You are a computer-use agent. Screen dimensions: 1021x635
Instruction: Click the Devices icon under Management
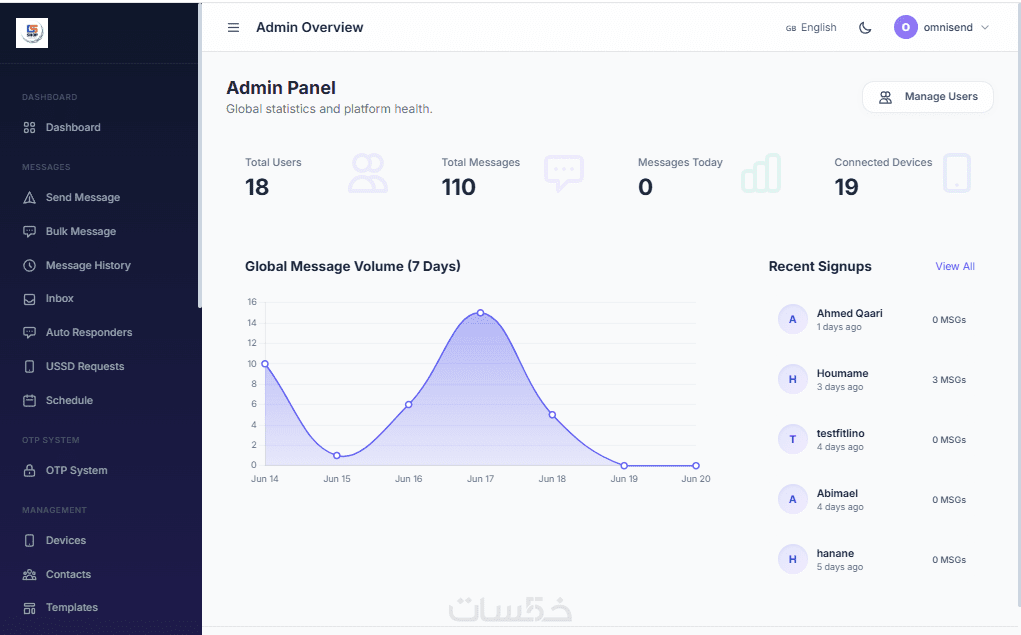(29, 541)
